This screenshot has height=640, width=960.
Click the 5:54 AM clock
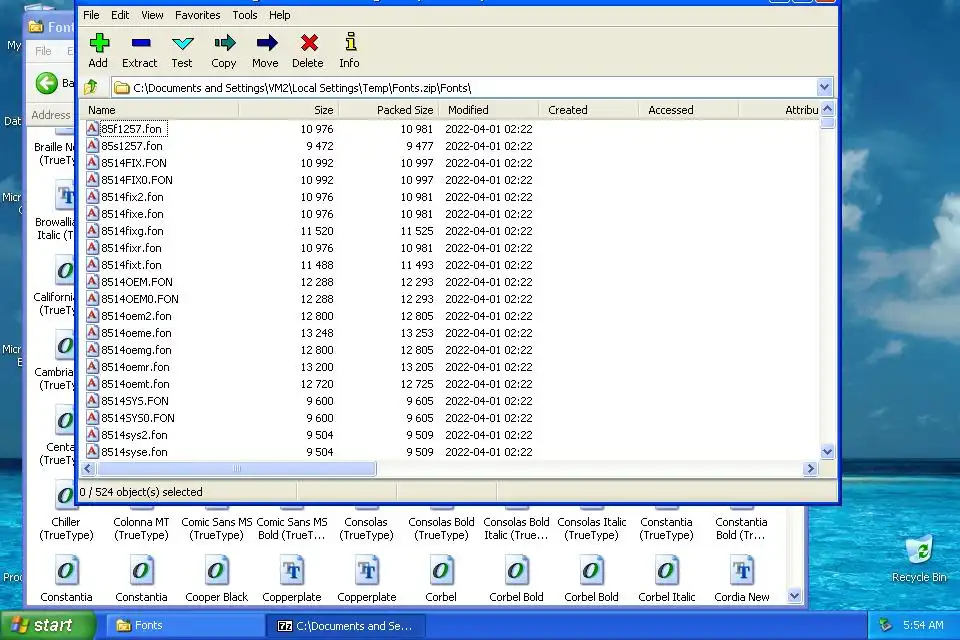tap(923, 625)
